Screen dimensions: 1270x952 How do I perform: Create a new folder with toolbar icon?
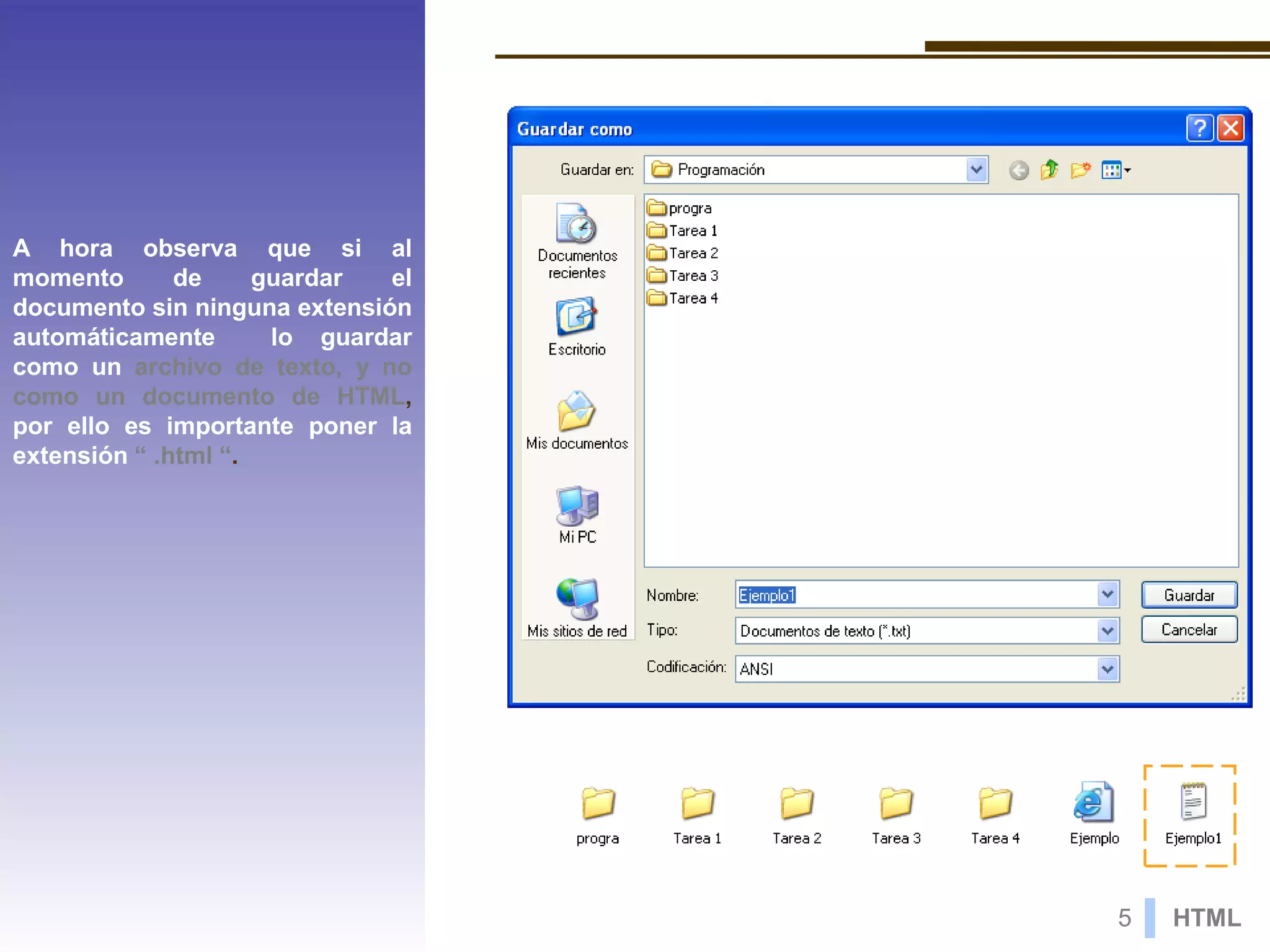click(1080, 169)
